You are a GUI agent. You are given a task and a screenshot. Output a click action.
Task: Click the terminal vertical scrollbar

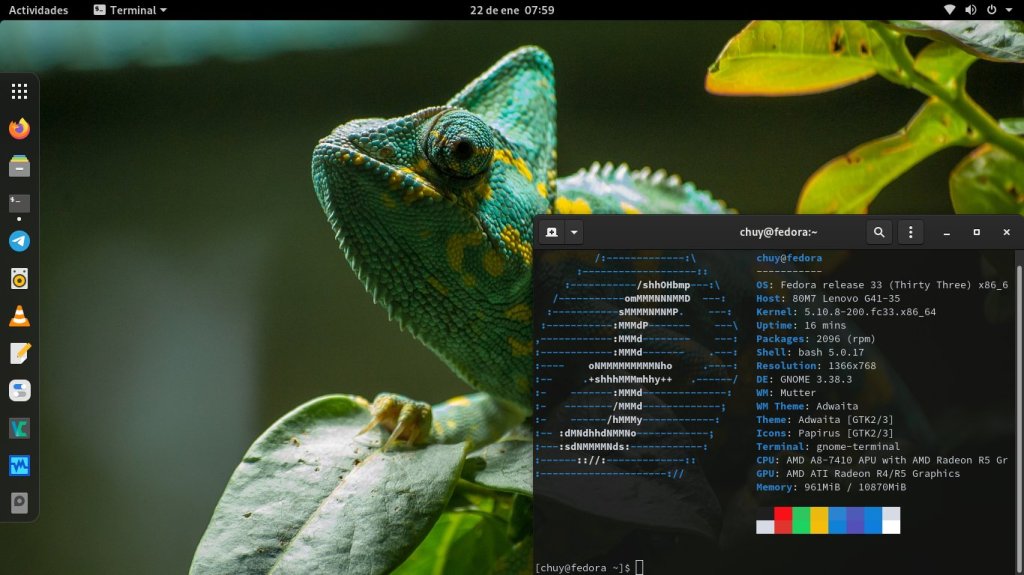point(1019,400)
